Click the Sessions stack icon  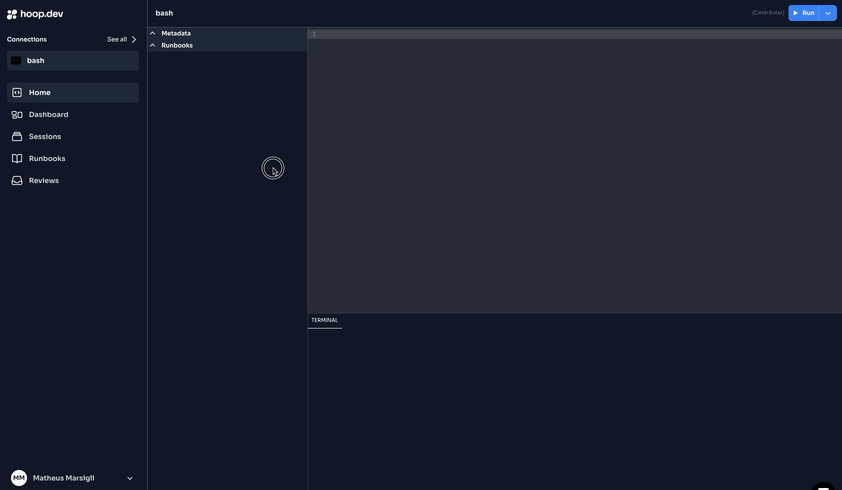17,137
